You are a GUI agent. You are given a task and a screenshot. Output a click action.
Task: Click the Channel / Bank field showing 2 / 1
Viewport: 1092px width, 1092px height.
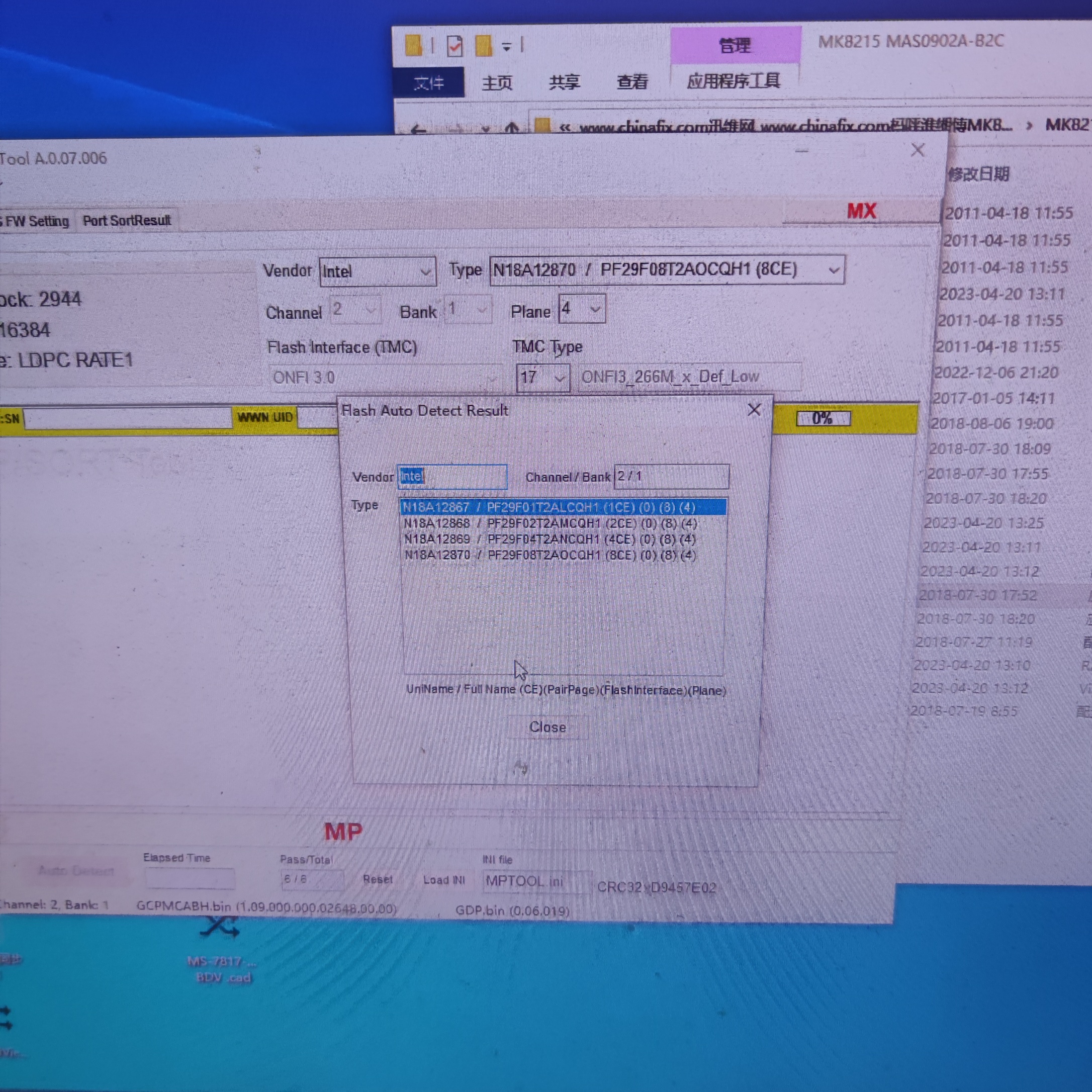(672, 477)
